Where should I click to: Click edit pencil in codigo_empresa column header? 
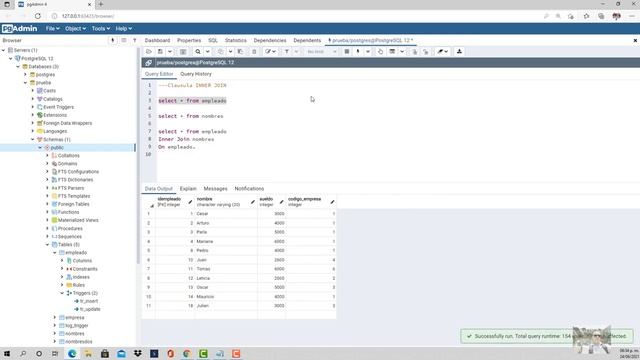(x=332, y=202)
